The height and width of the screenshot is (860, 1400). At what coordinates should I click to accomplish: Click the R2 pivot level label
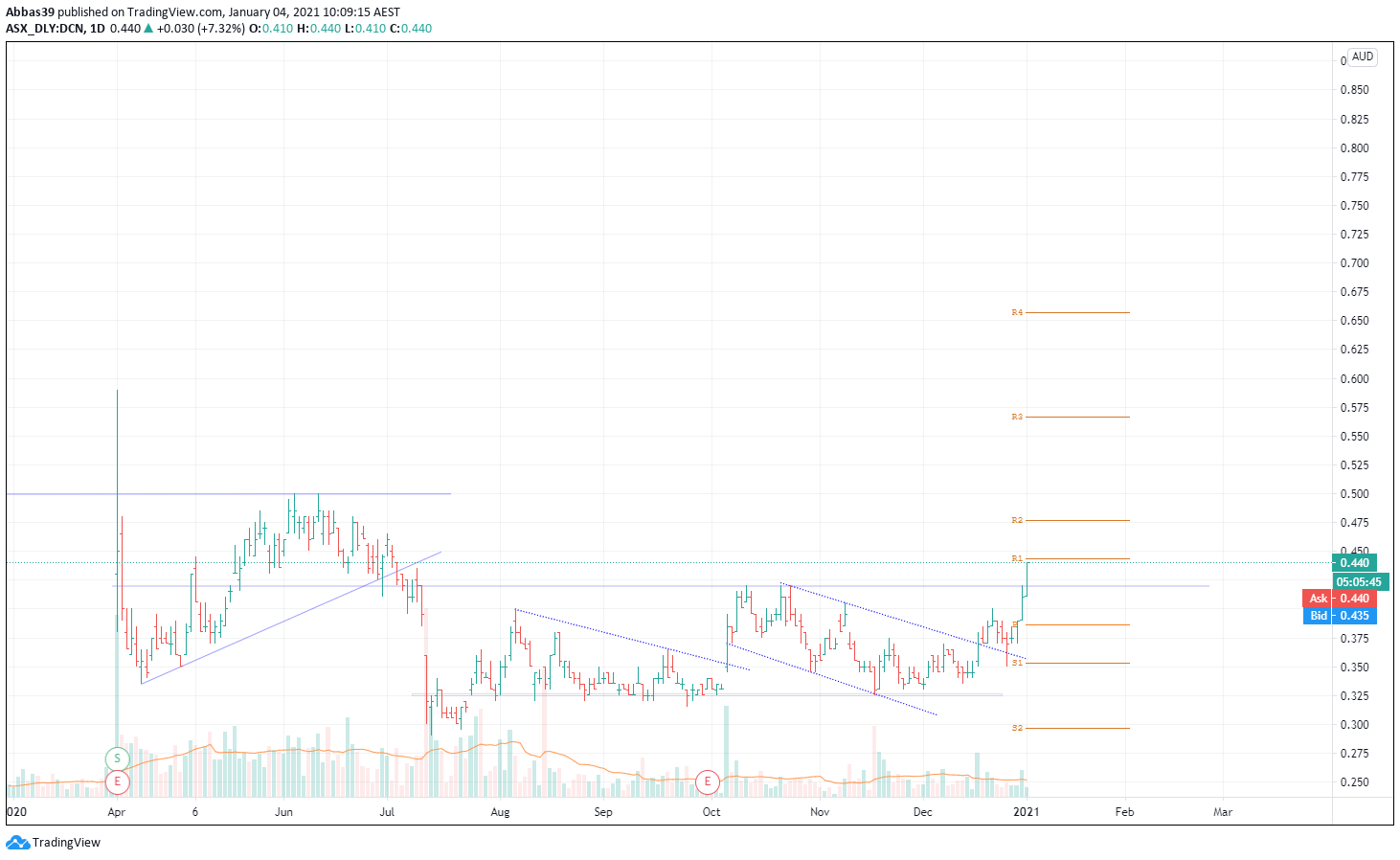pos(1017,520)
